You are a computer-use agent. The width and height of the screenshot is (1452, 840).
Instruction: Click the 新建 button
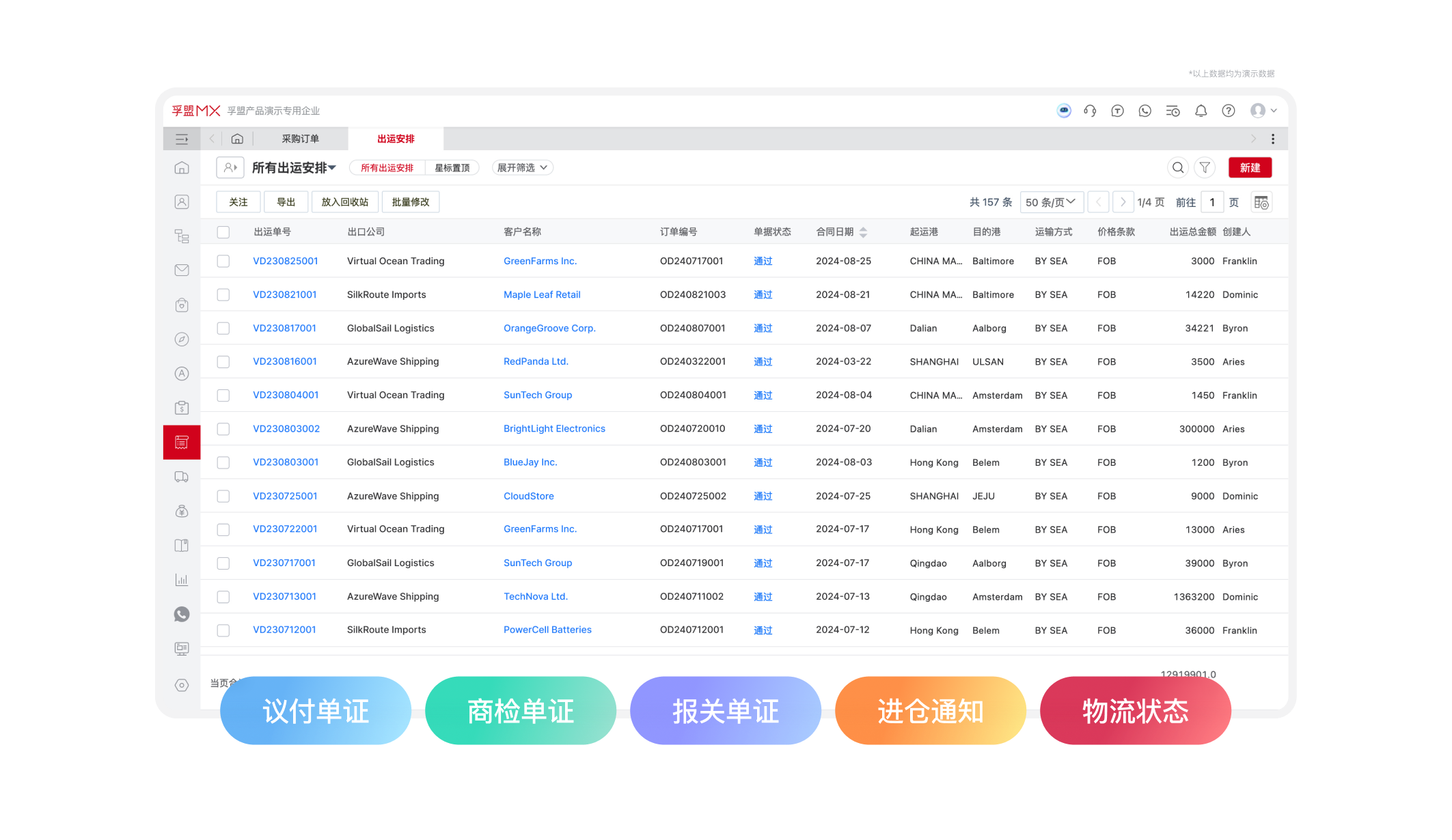1250,167
